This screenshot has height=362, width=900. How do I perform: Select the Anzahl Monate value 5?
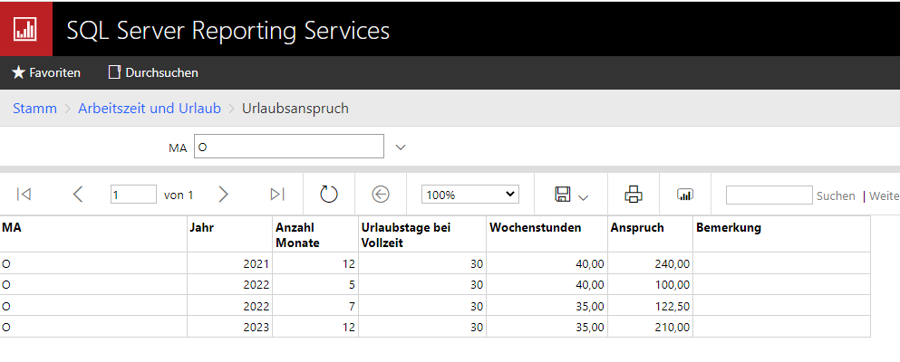coord(316,285)
